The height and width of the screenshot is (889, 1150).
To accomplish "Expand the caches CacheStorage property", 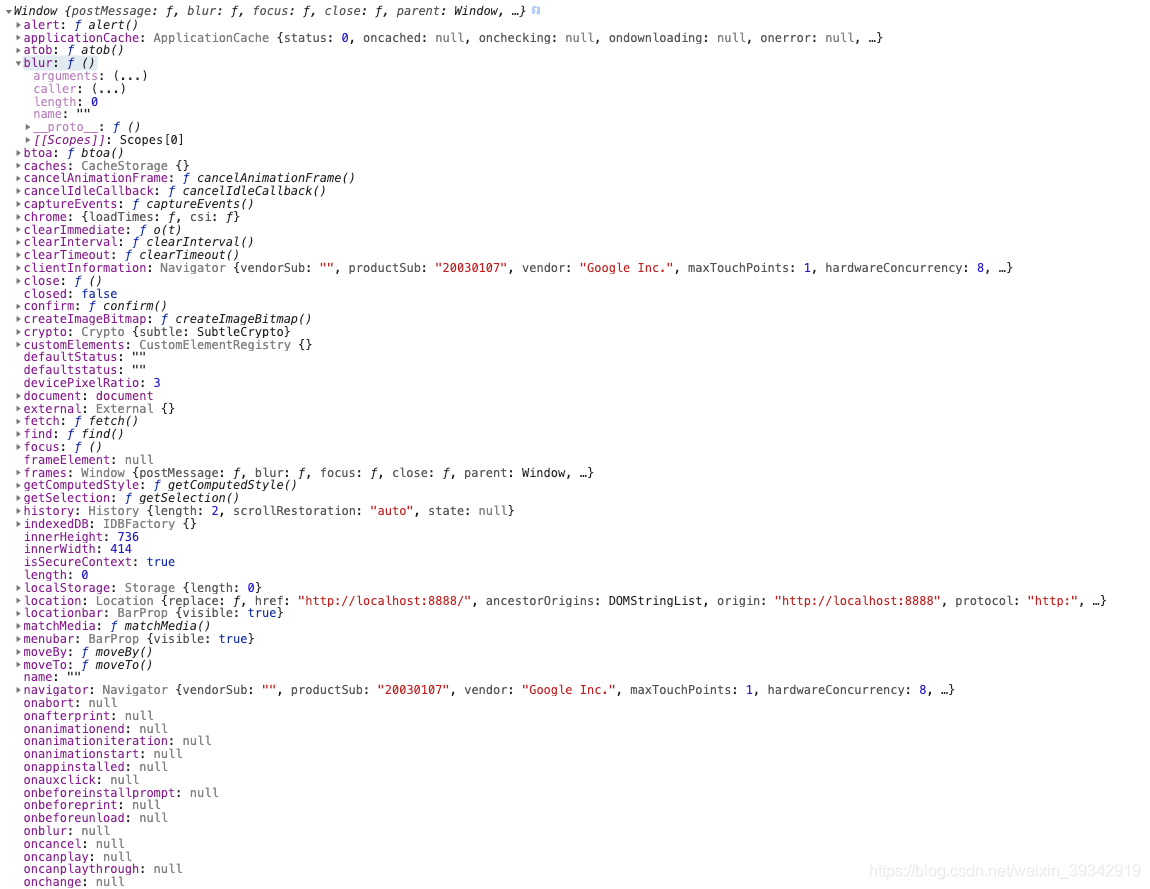I will pos(18,166).
